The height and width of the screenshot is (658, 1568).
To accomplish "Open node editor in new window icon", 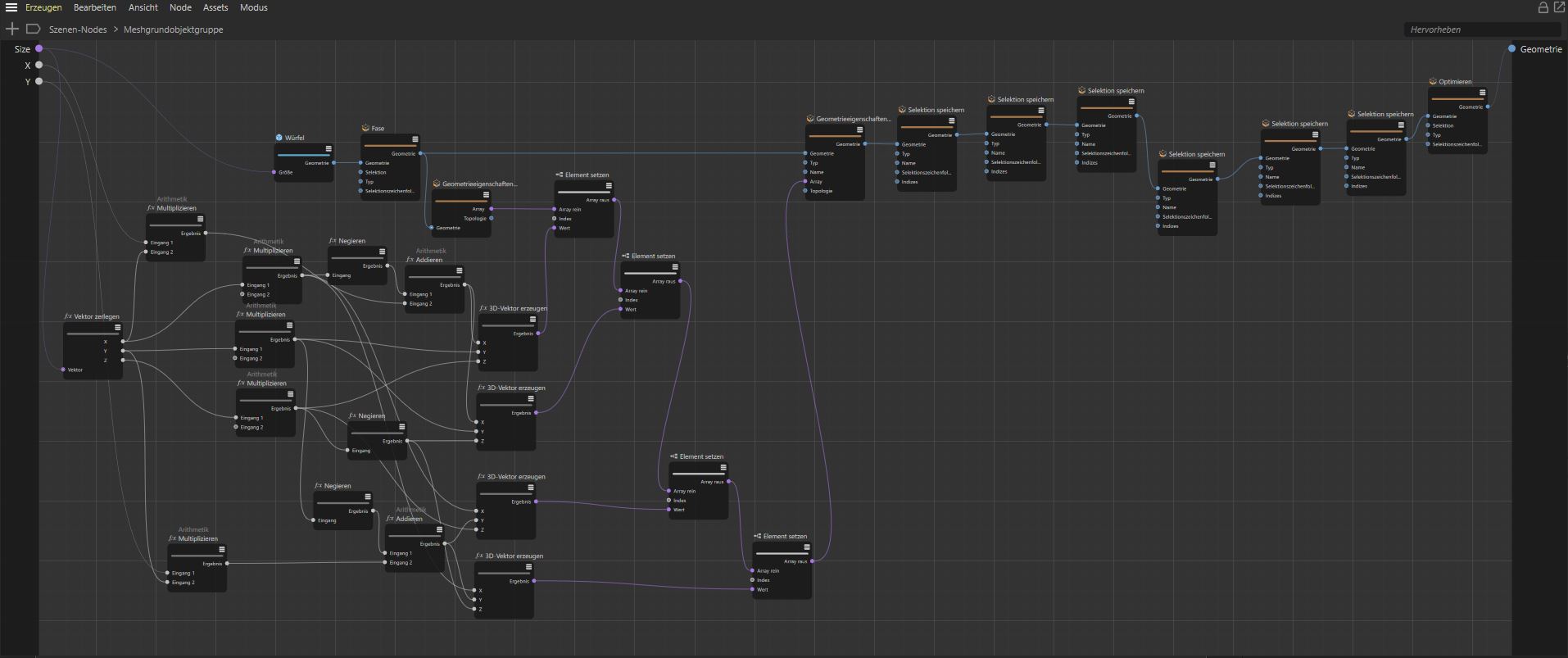I will [1557, 7].
